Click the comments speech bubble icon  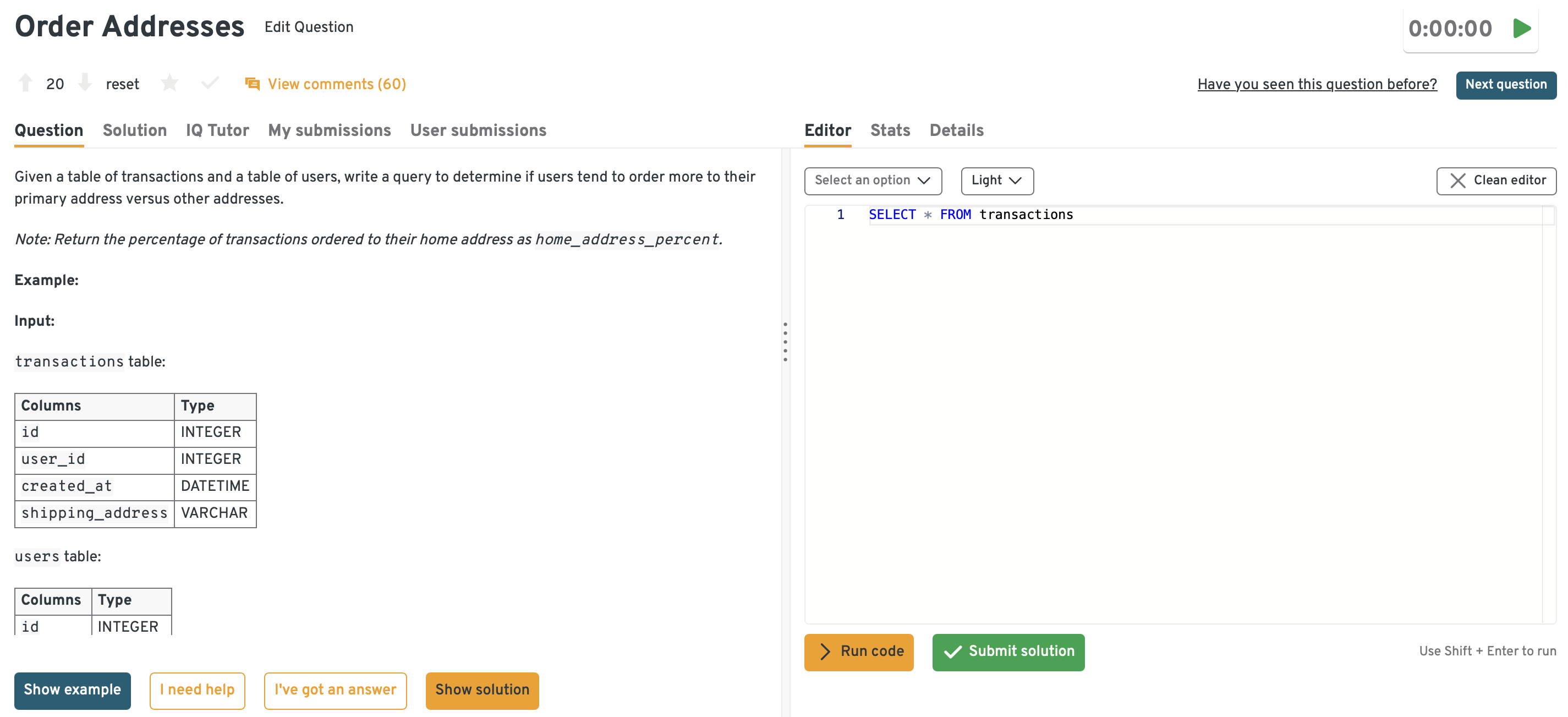tap(252, 84)
